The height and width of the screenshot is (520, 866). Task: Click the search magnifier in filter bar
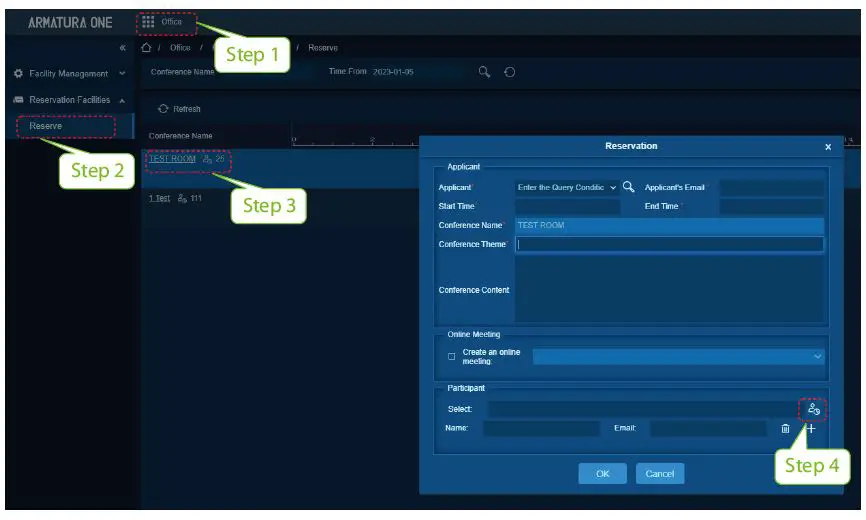pyautogui.click(x=484, y=72)
